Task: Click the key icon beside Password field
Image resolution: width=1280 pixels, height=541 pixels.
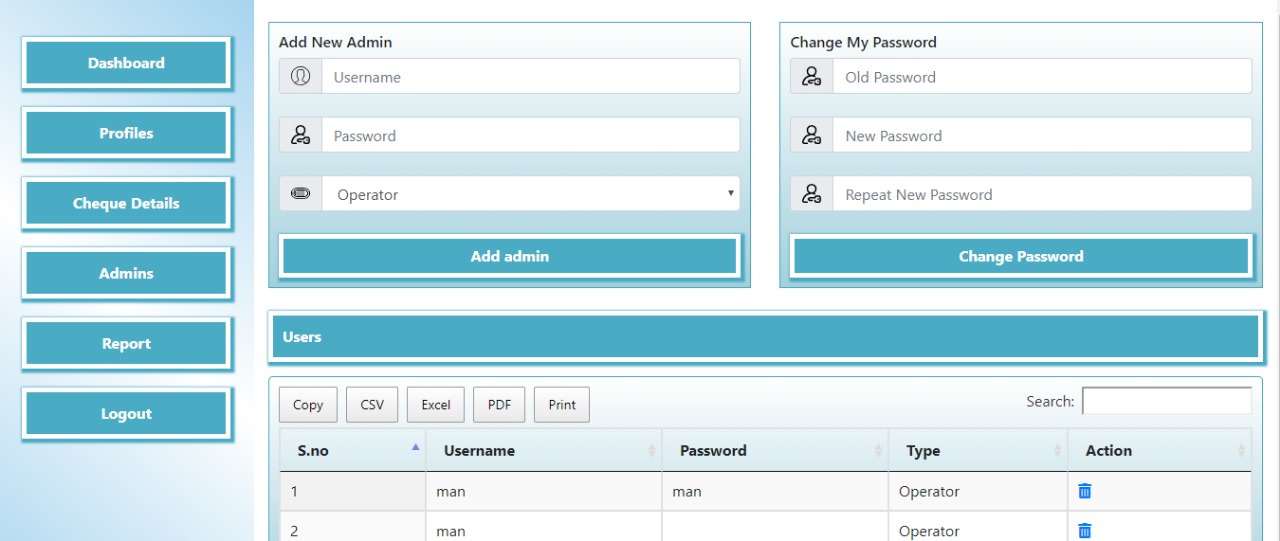Action: point(300,135)
